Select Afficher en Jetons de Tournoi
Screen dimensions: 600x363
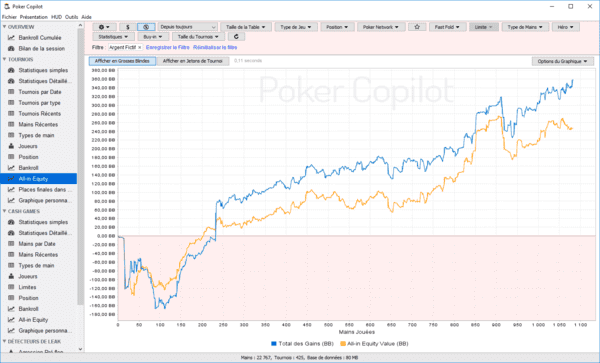tap(192, 61)
